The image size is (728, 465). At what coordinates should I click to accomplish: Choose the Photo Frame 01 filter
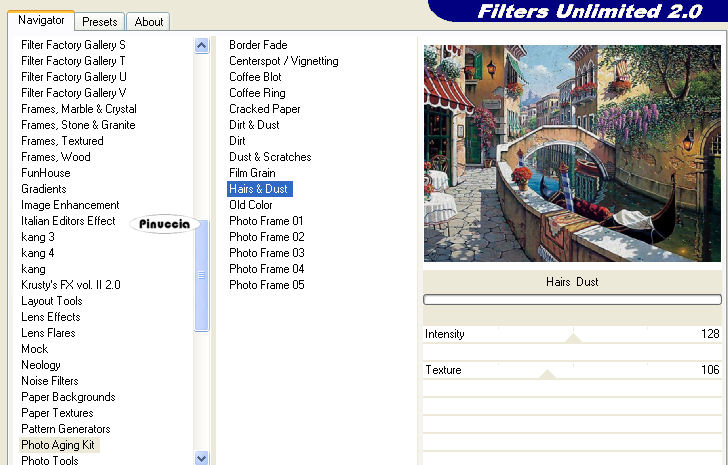(x=266, y=221)
